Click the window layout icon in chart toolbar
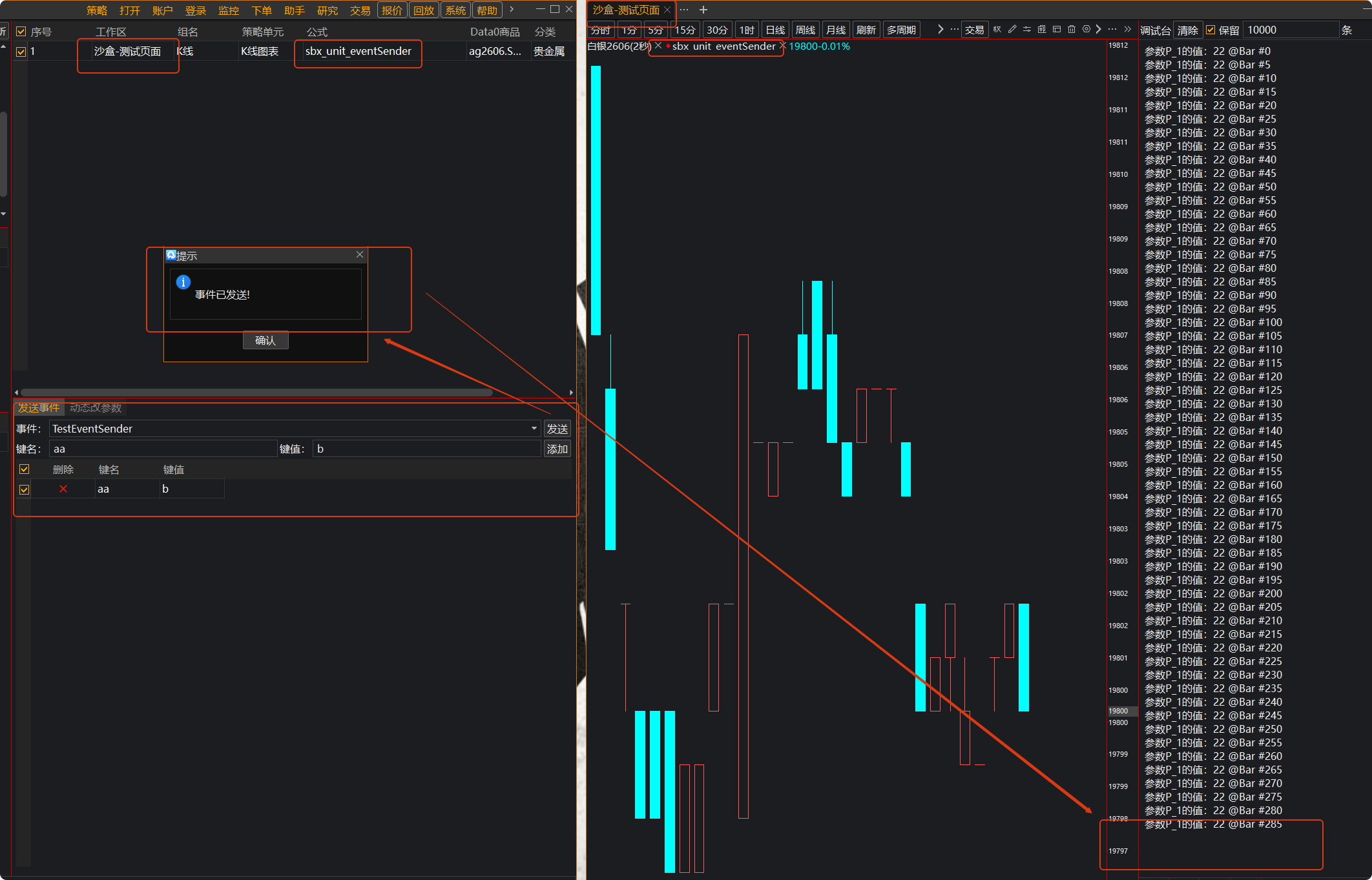 [1057, 29]
